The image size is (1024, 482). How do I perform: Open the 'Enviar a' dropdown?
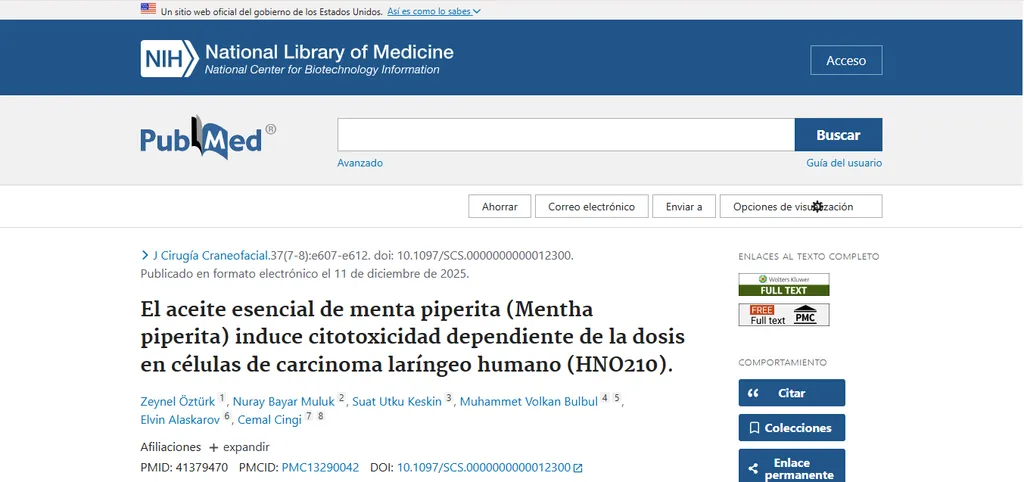[684, 206]
